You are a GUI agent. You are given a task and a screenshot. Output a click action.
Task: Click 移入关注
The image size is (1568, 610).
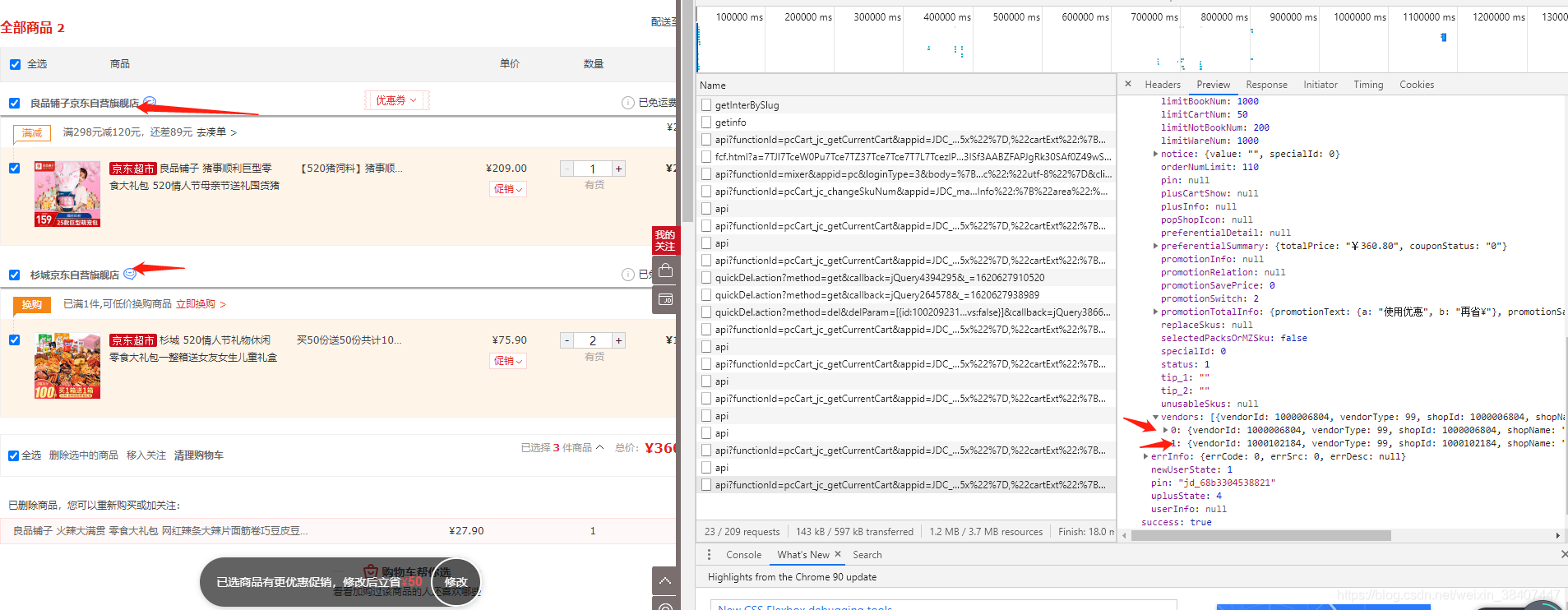(x=146, y=455)
